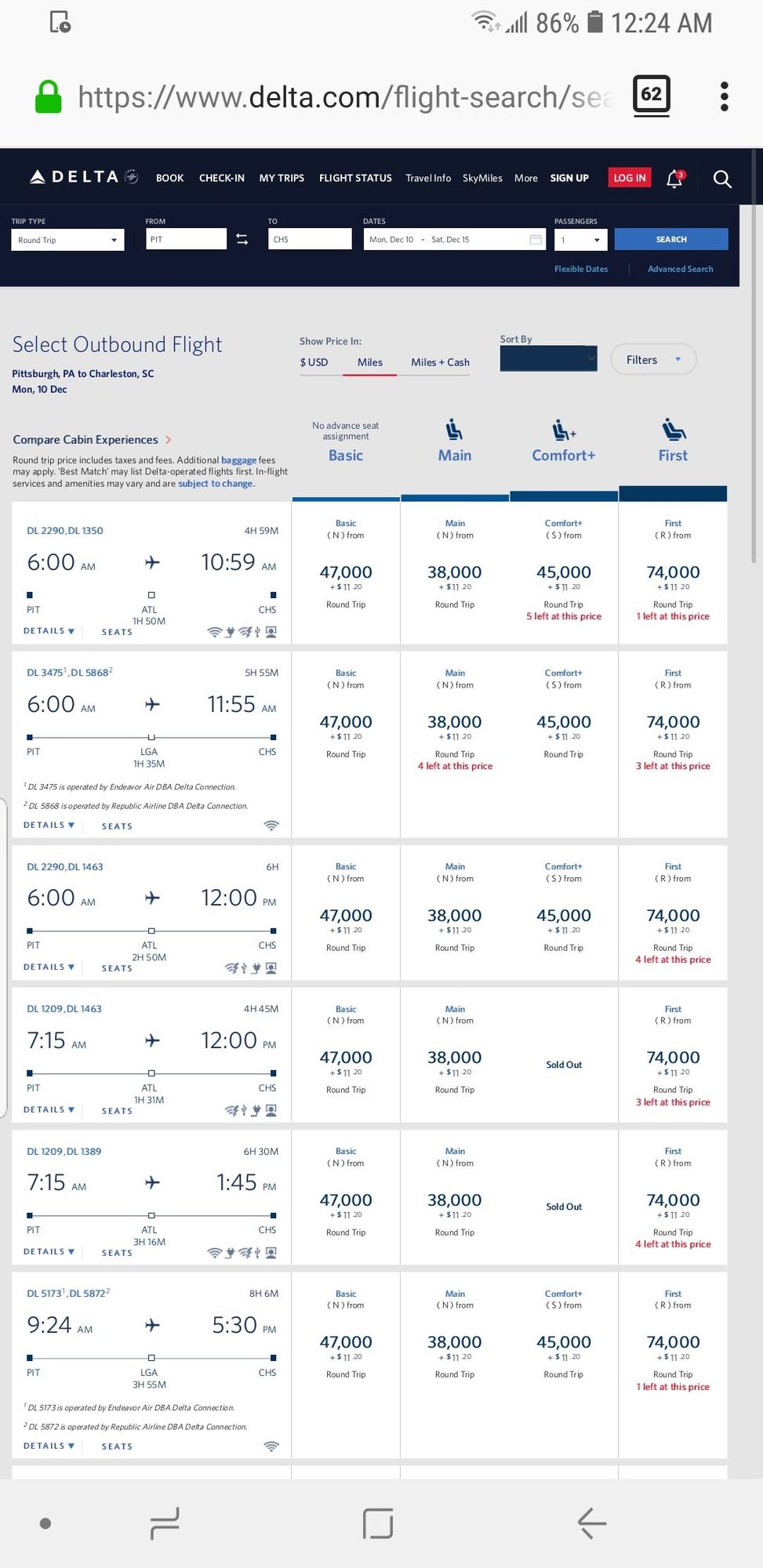Screen dimensions: 763x1568
Task: Select the First cabin seat icon
Action: point(673,430)
